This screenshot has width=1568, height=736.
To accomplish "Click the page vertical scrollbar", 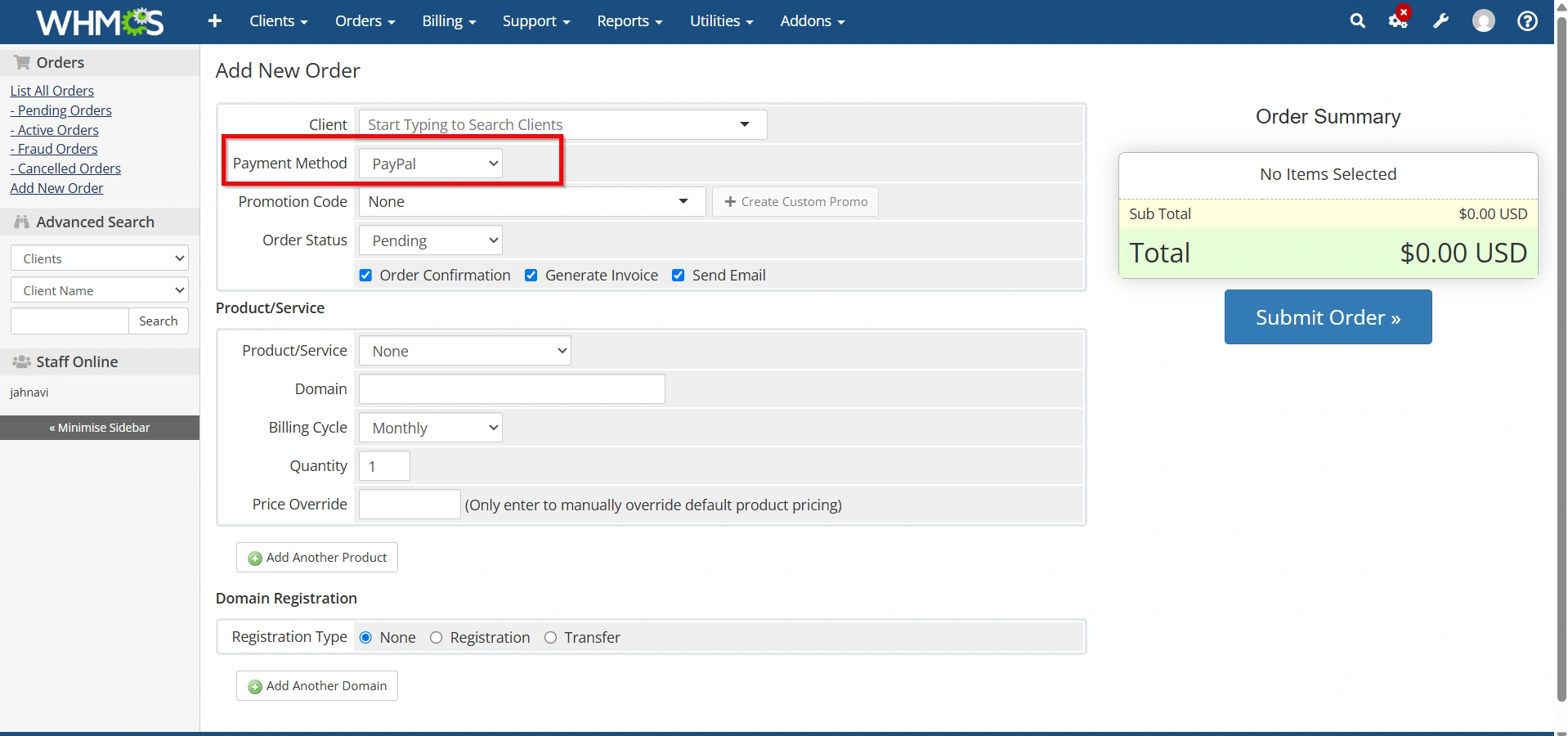I will point(1561,360).
